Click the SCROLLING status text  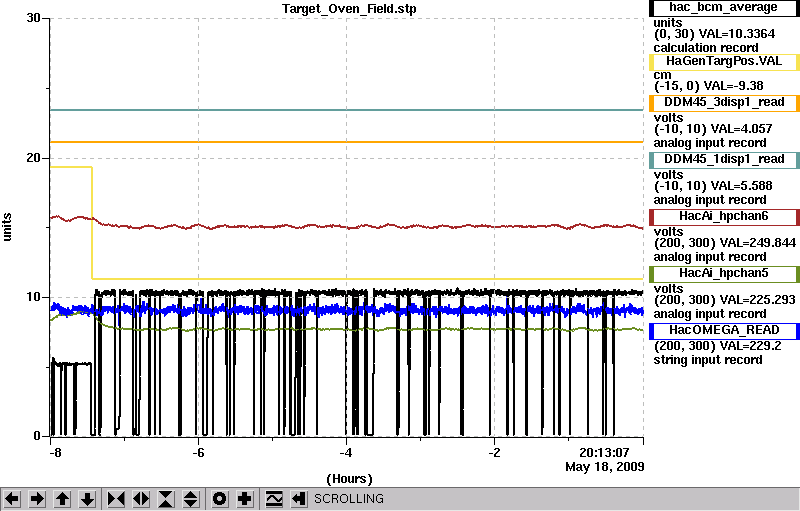pyautogui.click(x=348, y=499)
